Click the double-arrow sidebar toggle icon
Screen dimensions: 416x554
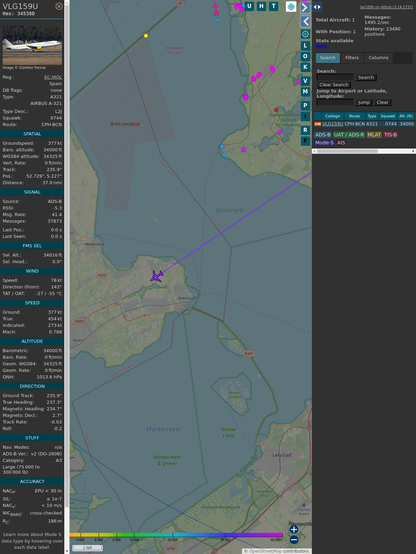pyautogui.click(x=317, y=7)
